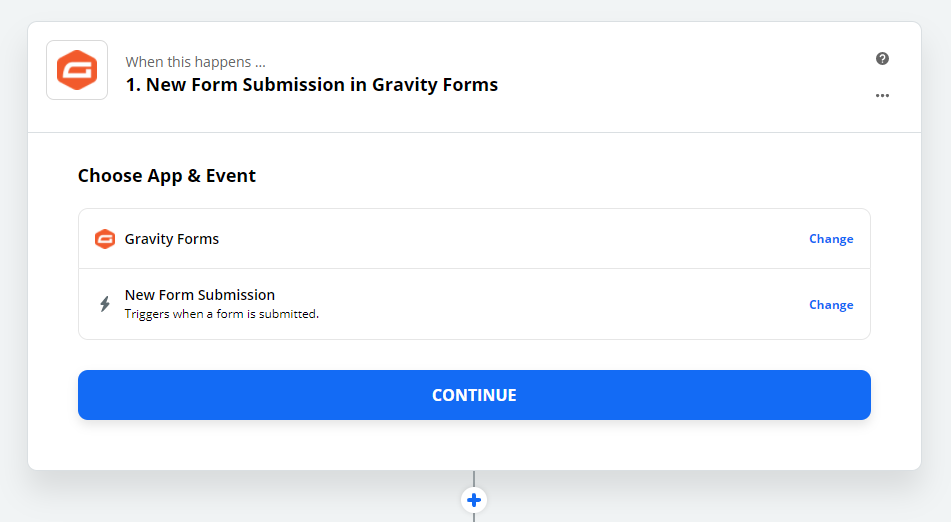Open help via the question mark icon

pyautogui.click(x=882, y=58)
